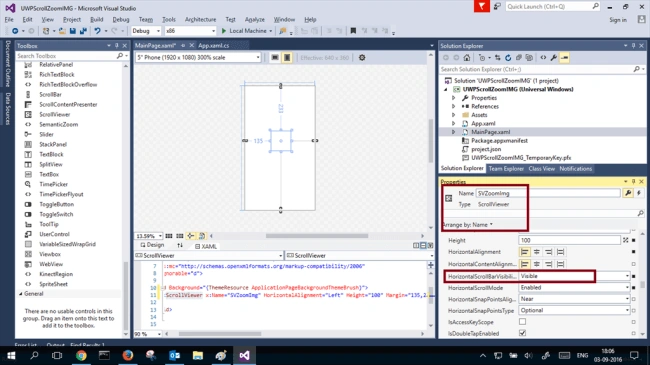Screen dimensions: 650x365
Task: Select WebView in Toolbox
Action: click(51, 264)
